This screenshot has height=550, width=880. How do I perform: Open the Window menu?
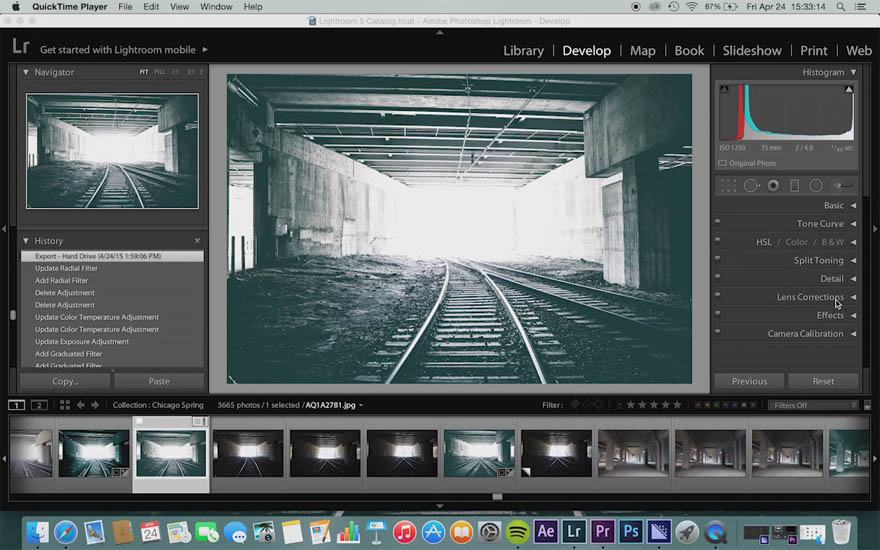click(216, 7)
